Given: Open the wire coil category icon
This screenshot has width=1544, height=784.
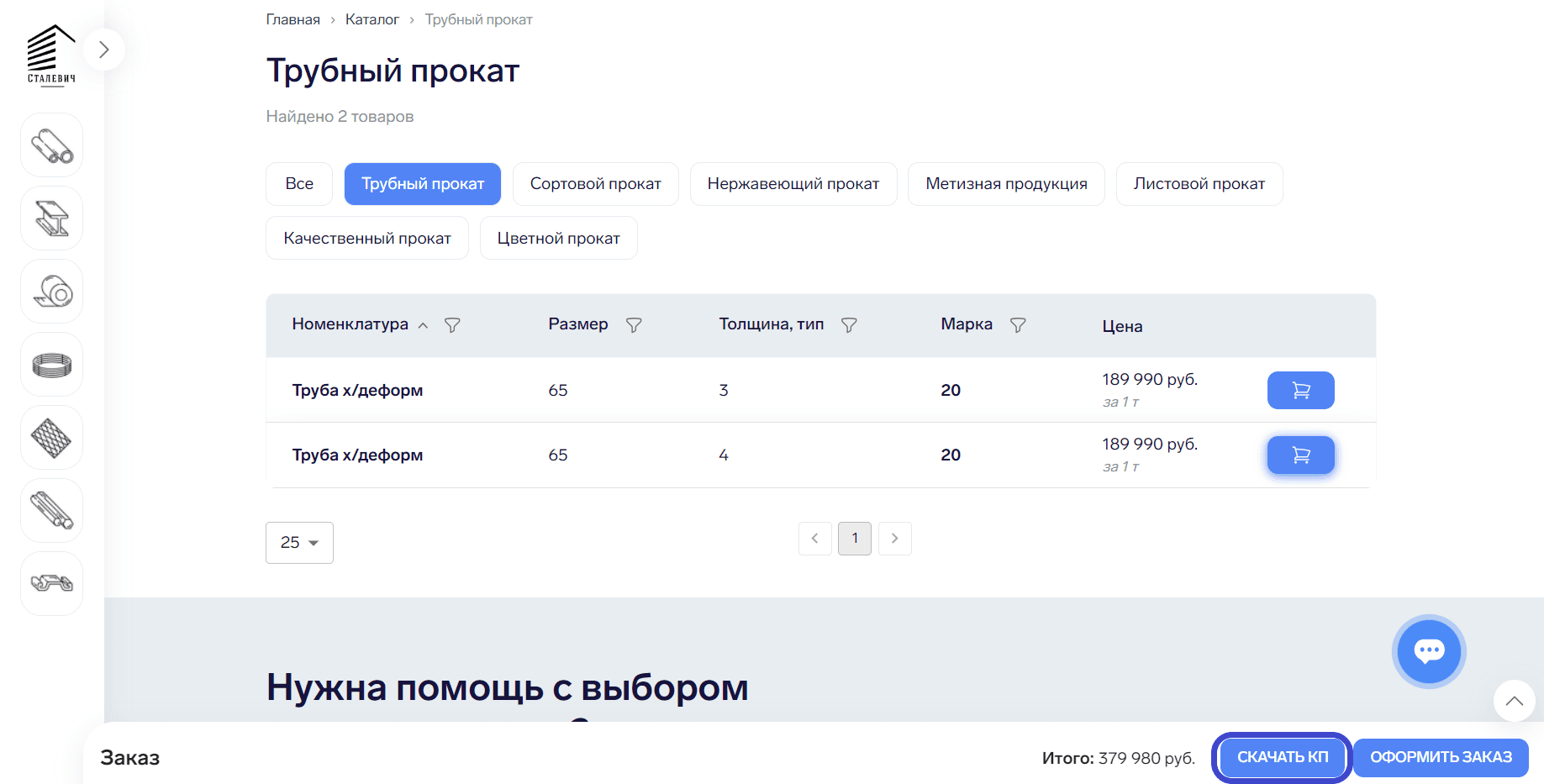Looking at the screenshot, I should pos(52,365).
